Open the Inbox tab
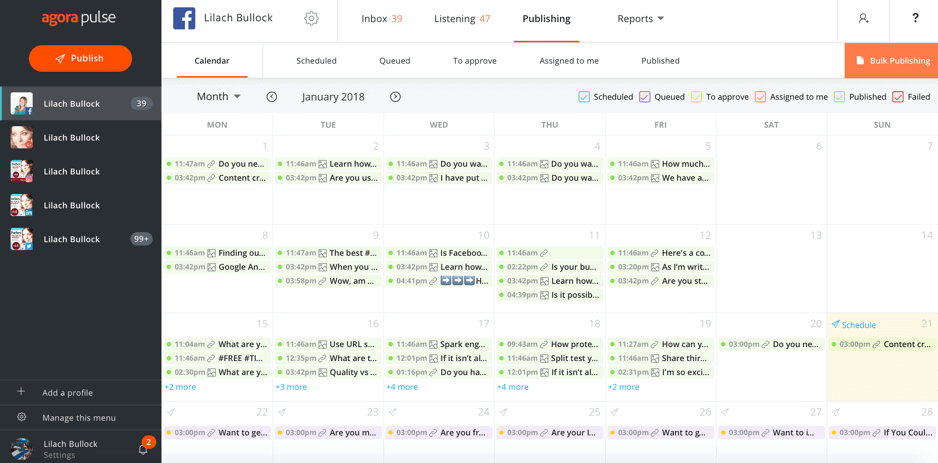938x463 pixels. click(381, 19)
